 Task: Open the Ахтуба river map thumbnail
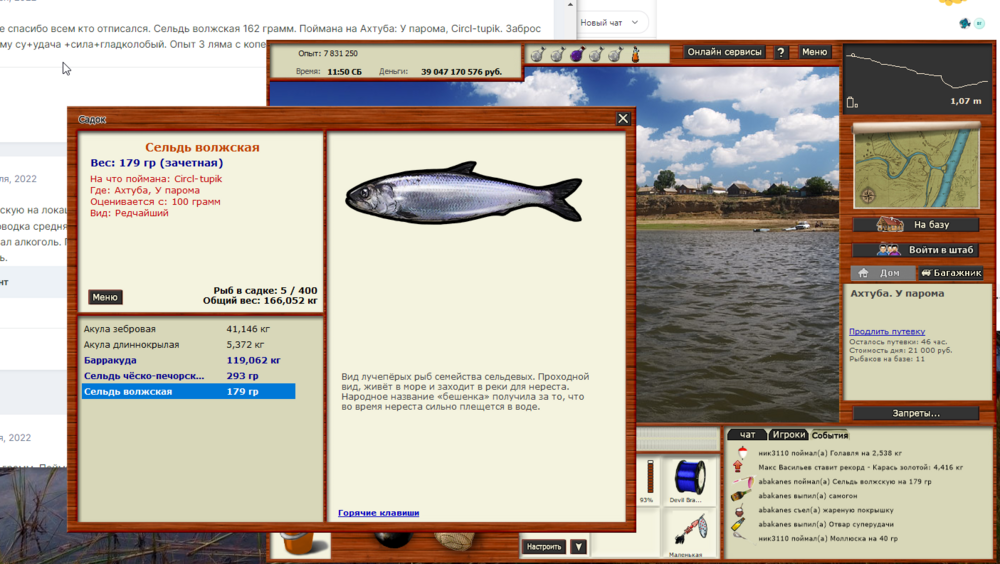916,167
